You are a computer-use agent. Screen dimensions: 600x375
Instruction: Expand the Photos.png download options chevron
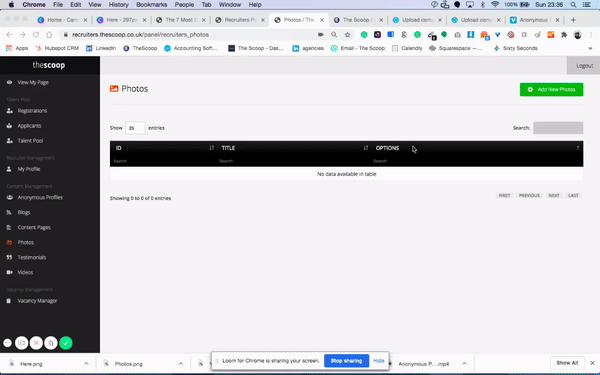point(181,364)
